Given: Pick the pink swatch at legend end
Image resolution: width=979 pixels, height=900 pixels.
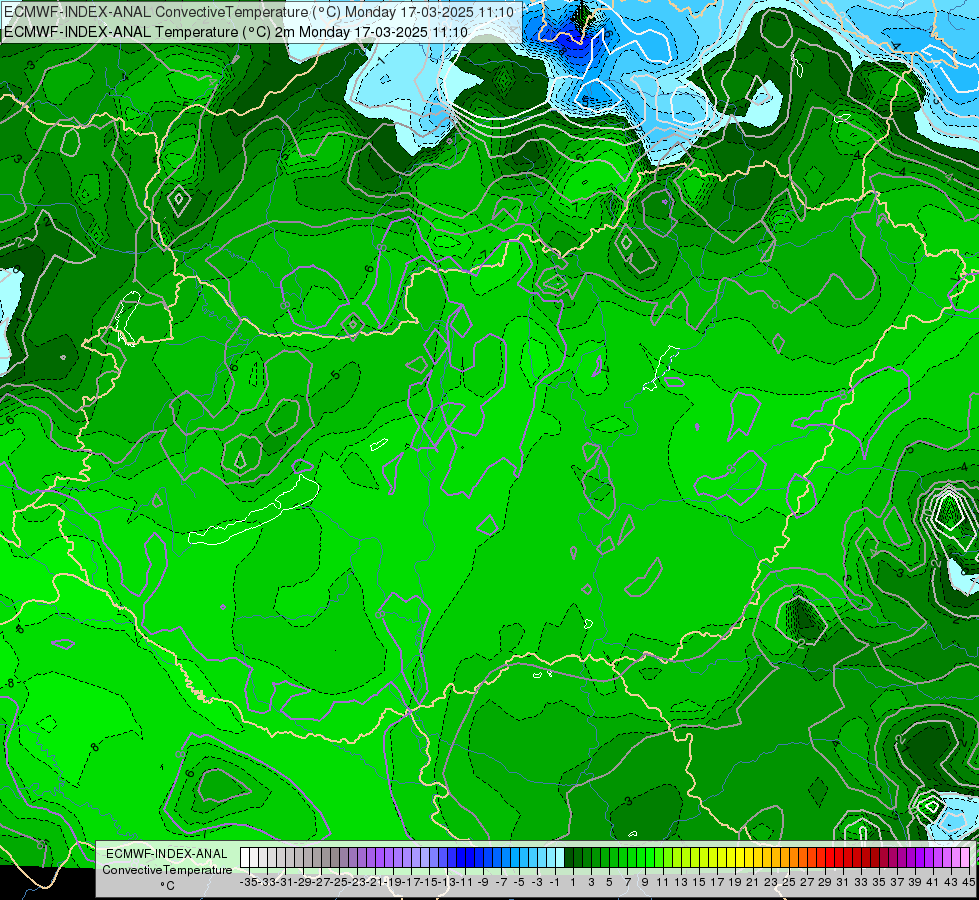Looking at the screenshot, I should tap(965, 858).
